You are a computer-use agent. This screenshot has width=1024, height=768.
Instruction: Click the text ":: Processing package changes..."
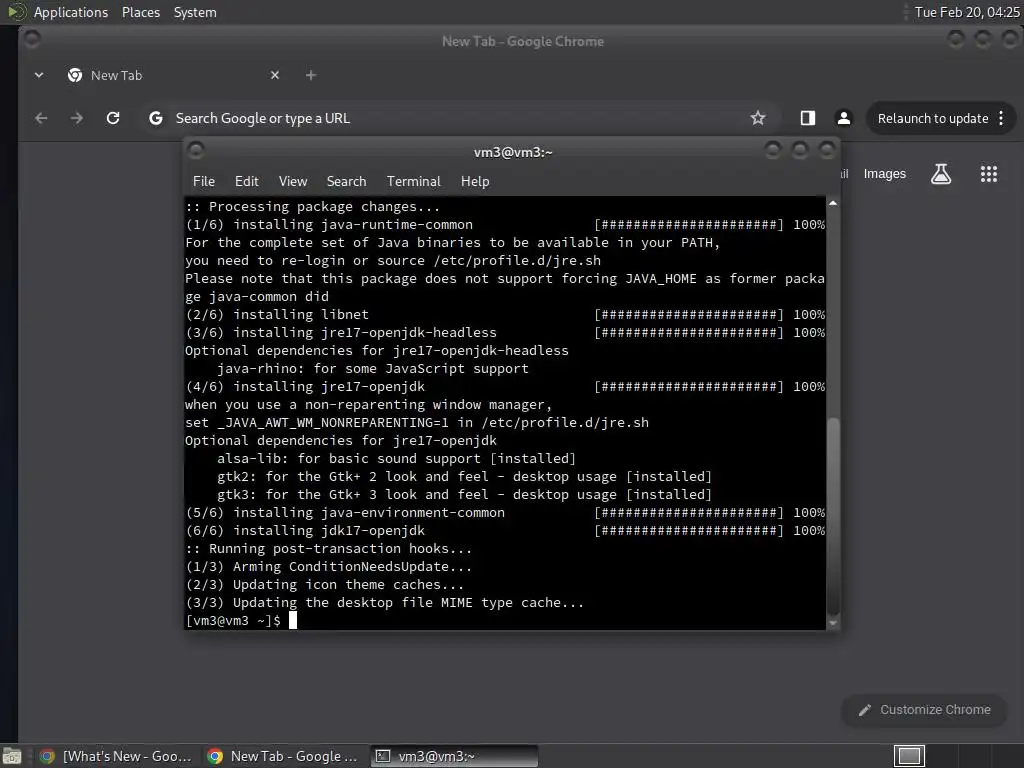[313, 206]
